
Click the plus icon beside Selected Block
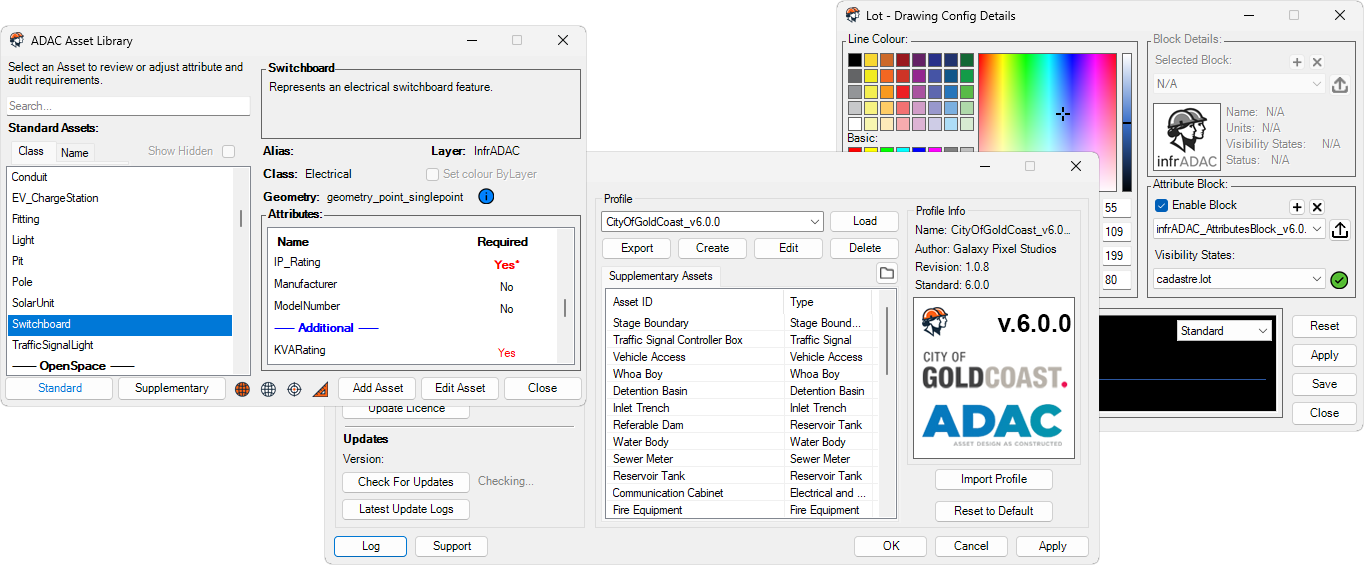[x=1297, y=62]
